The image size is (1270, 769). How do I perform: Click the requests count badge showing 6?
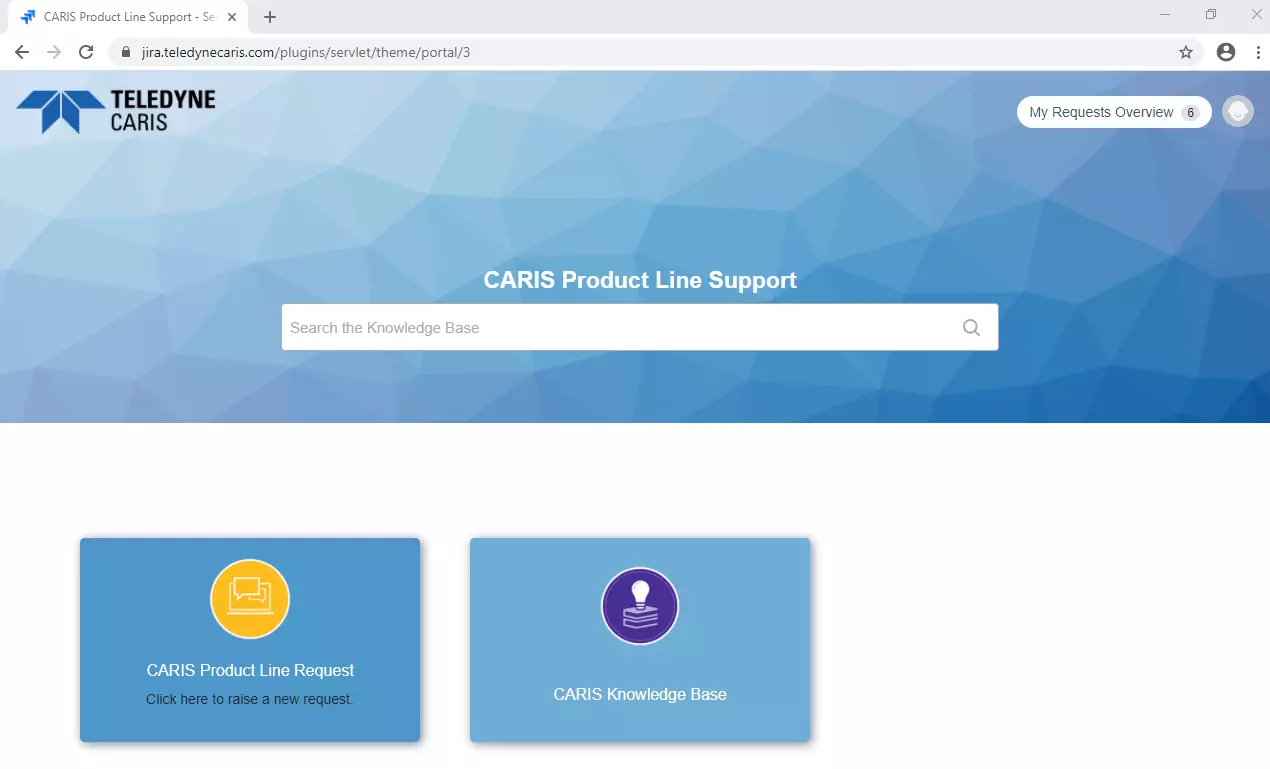tap(1191, 112)
